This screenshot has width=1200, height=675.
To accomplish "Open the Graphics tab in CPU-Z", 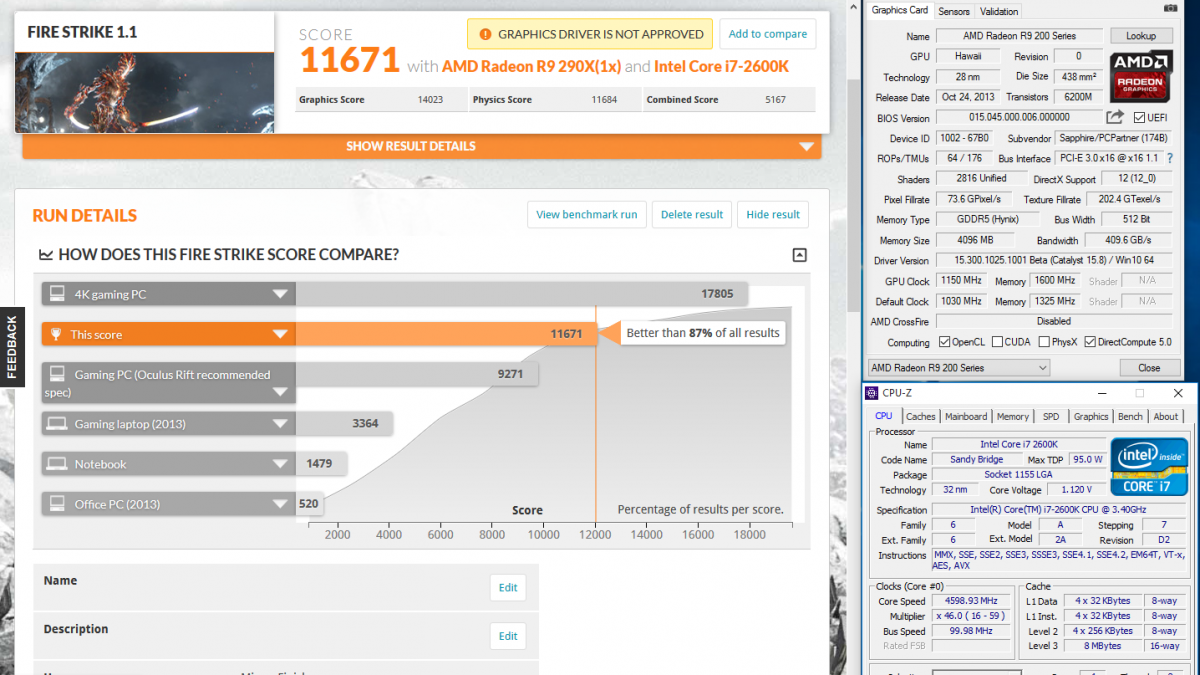I will [x=1091, y=417].
